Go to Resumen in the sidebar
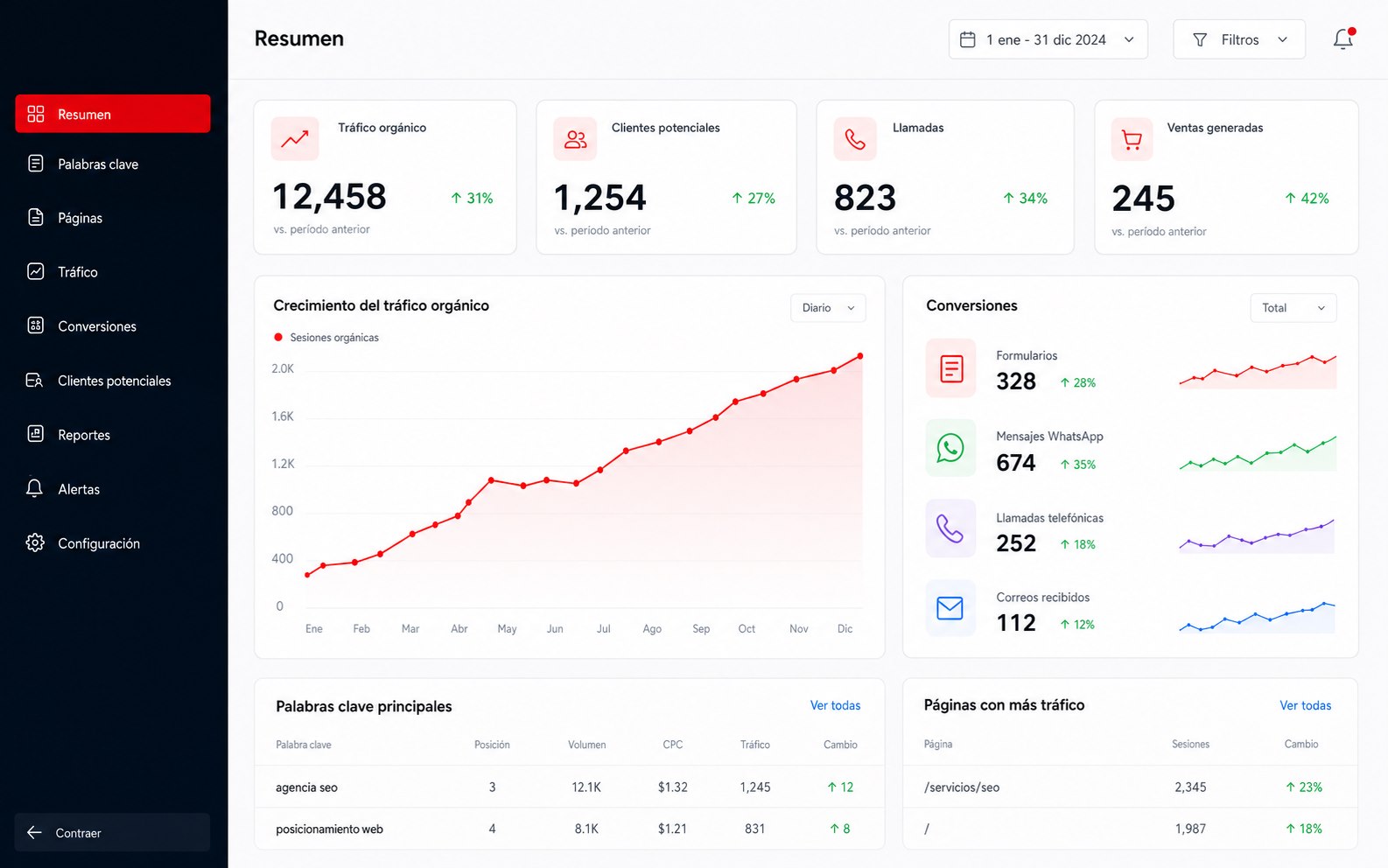This screenshot has height=868, width=1388. click(113, 114)
